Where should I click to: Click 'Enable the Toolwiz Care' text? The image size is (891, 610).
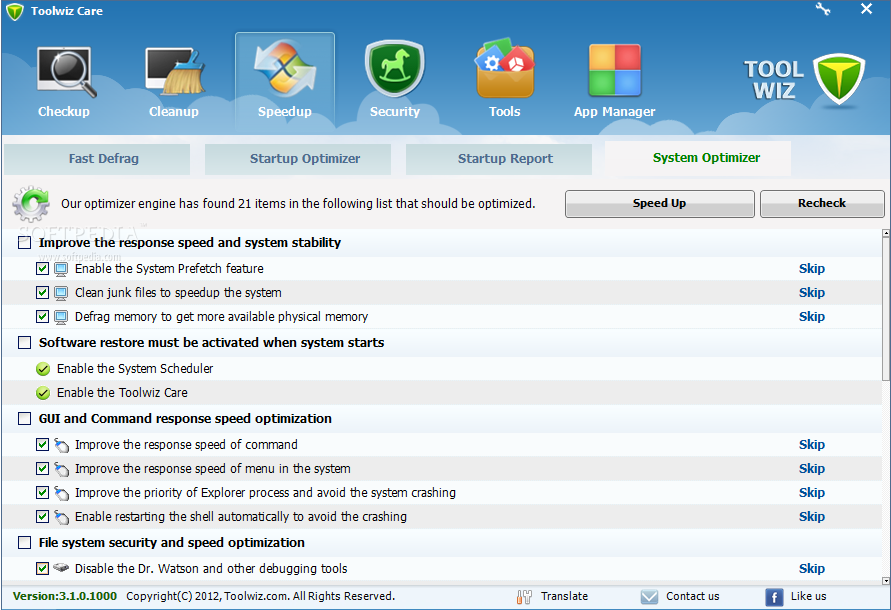(122, 393)
